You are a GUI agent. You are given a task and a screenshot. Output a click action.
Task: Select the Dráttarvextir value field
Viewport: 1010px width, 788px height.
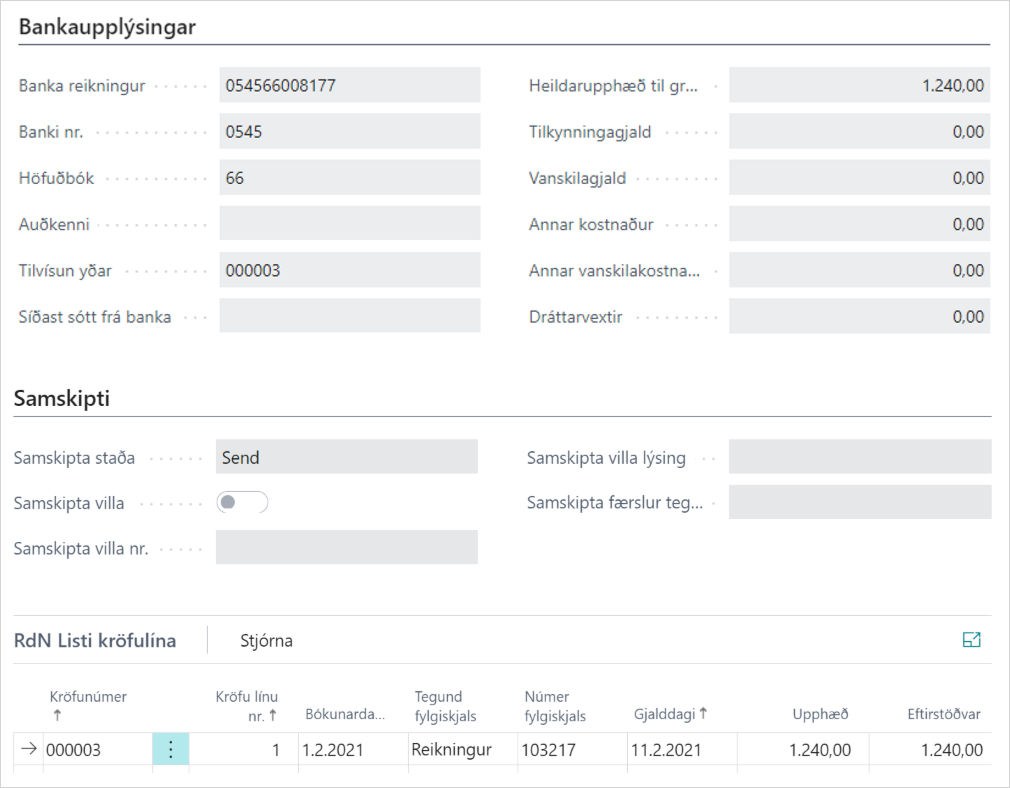coord(859,317)
